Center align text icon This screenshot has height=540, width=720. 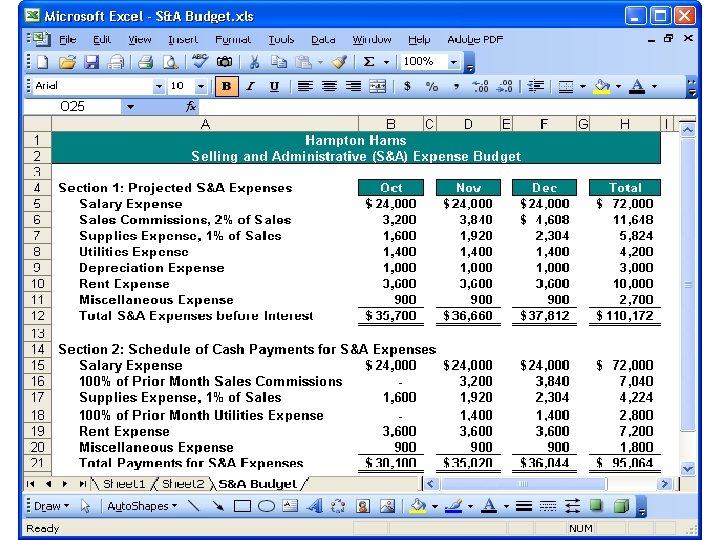tap(329, 86)
